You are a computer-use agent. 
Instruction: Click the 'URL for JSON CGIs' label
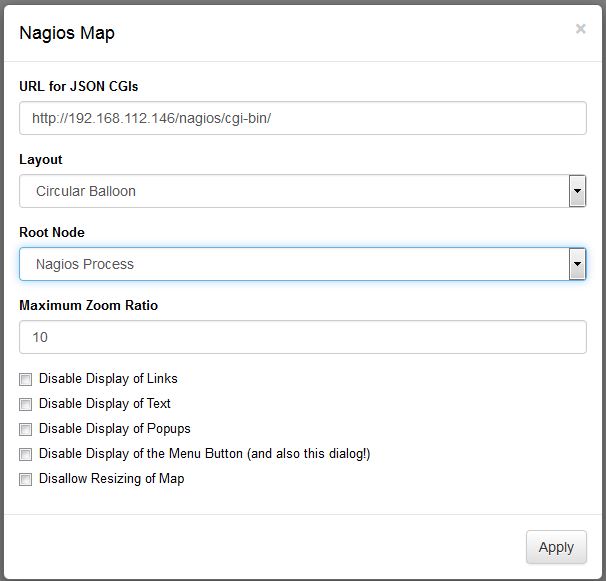point(85,87)
